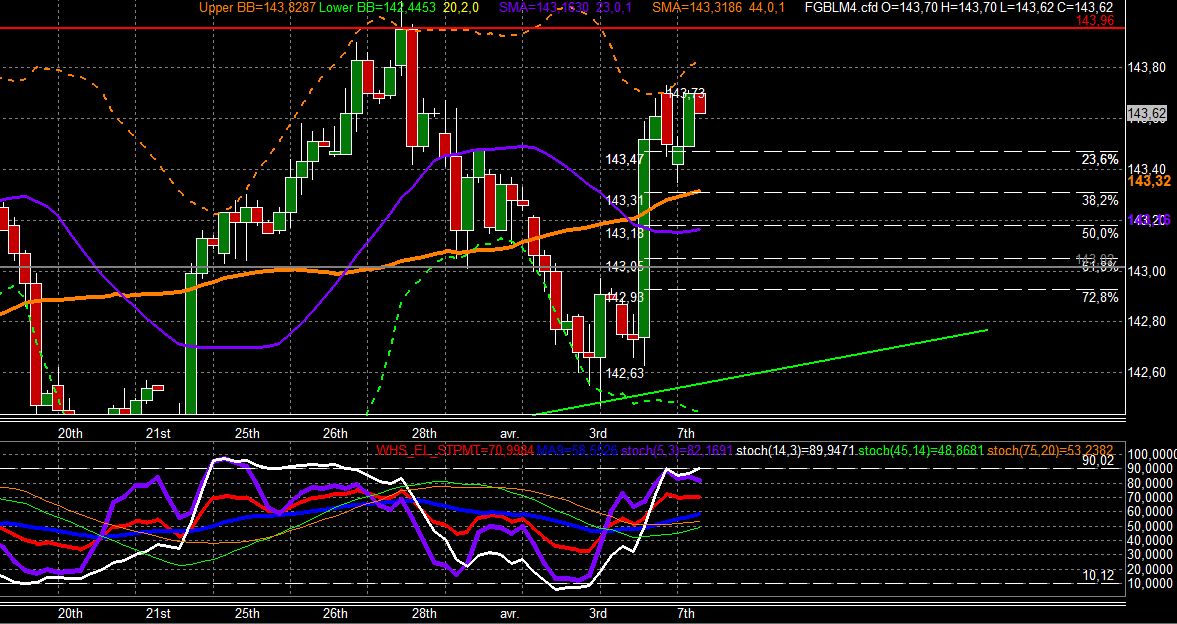Select the green ascending trendline
The height and width of the screenshot is (624, 1177).
pyautogui.click(x=758, y=372)
